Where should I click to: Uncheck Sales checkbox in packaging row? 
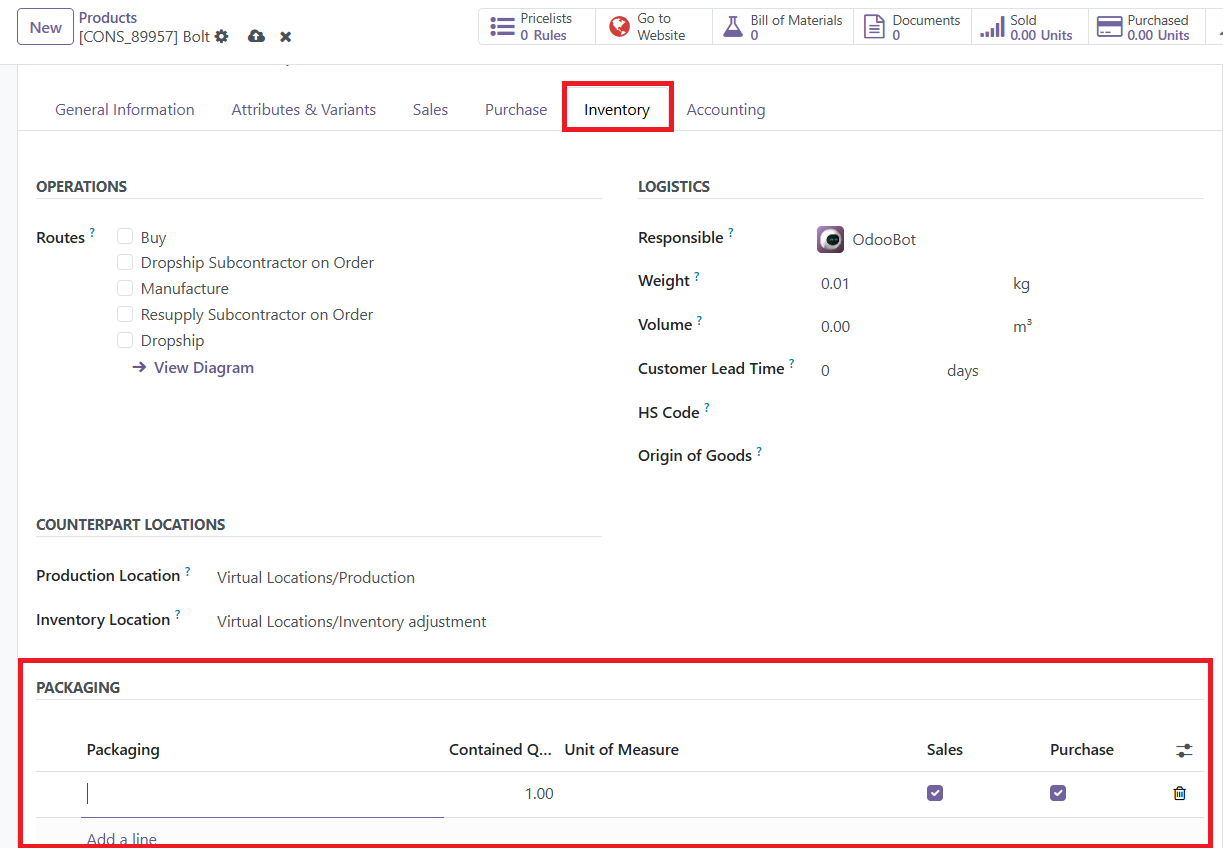pos(935,793)
